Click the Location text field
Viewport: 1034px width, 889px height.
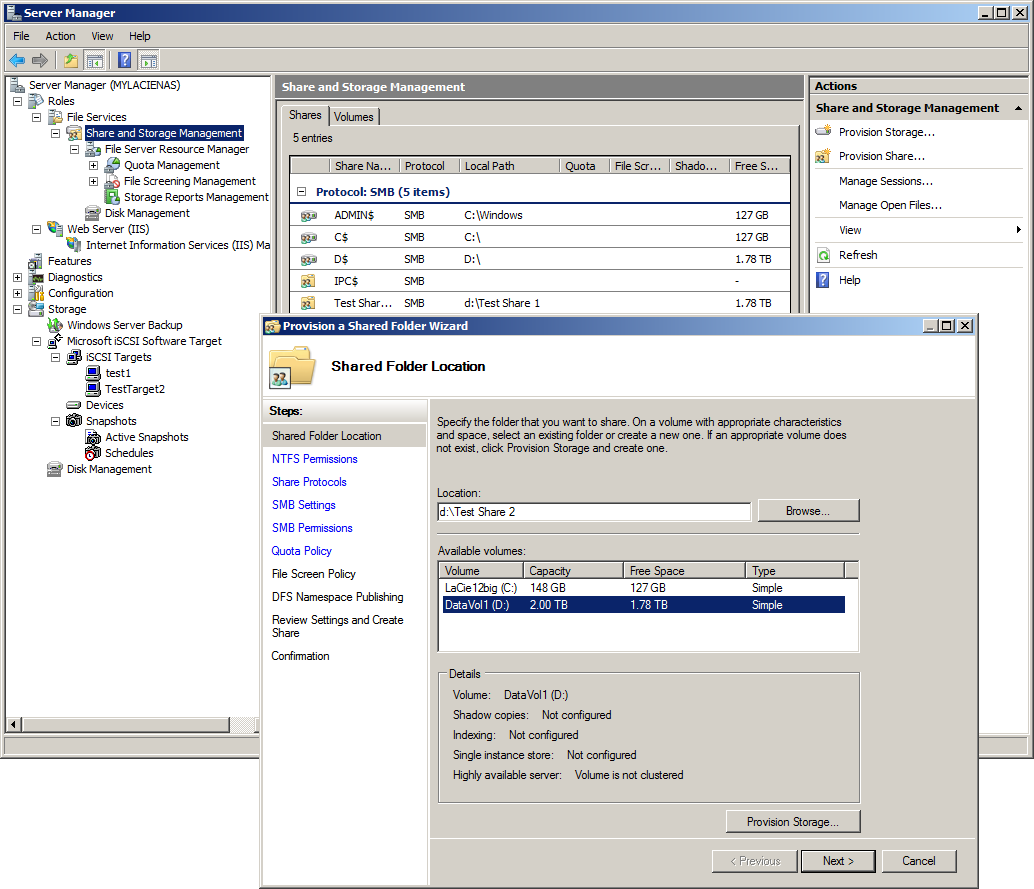tap(594, 512)
